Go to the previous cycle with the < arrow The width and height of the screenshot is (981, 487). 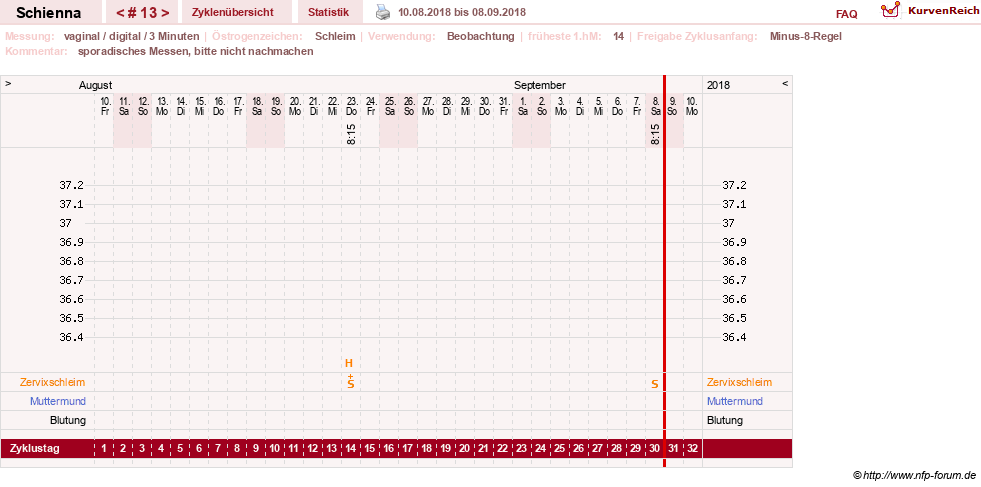(x=120, y=13)
